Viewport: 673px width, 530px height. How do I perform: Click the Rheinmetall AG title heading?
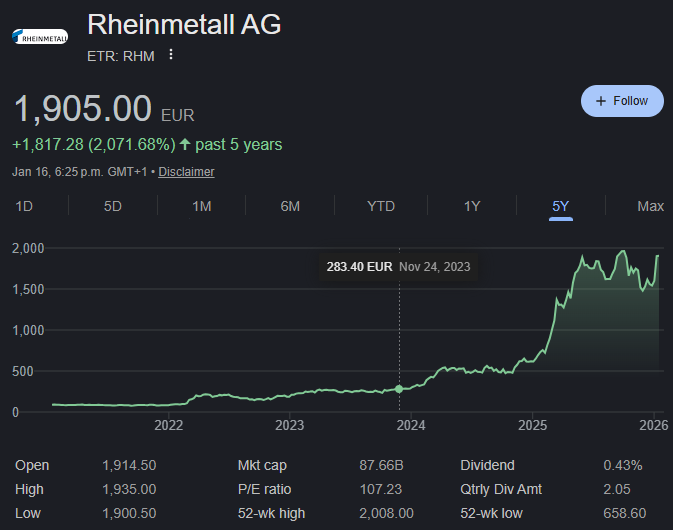click(184, 25)
